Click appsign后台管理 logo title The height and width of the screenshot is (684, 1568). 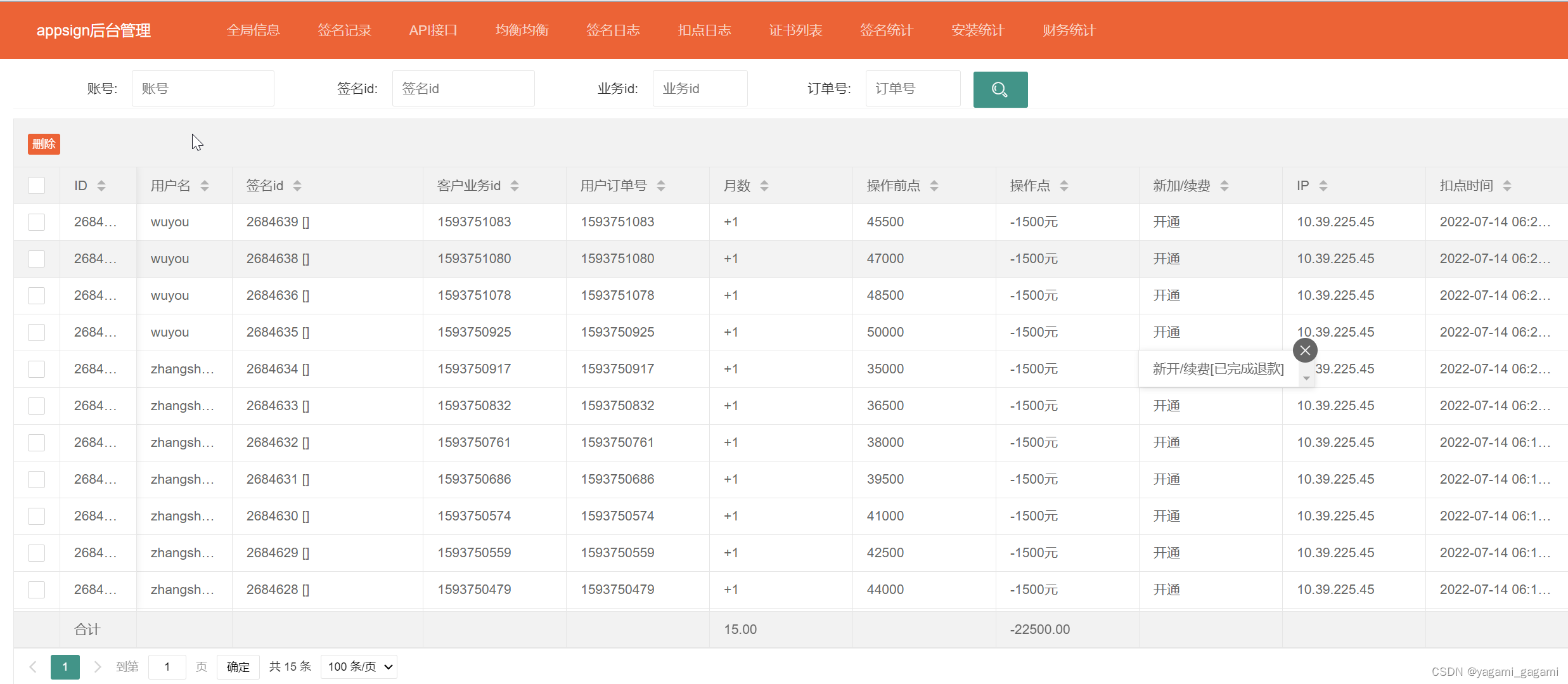point(94,30)
